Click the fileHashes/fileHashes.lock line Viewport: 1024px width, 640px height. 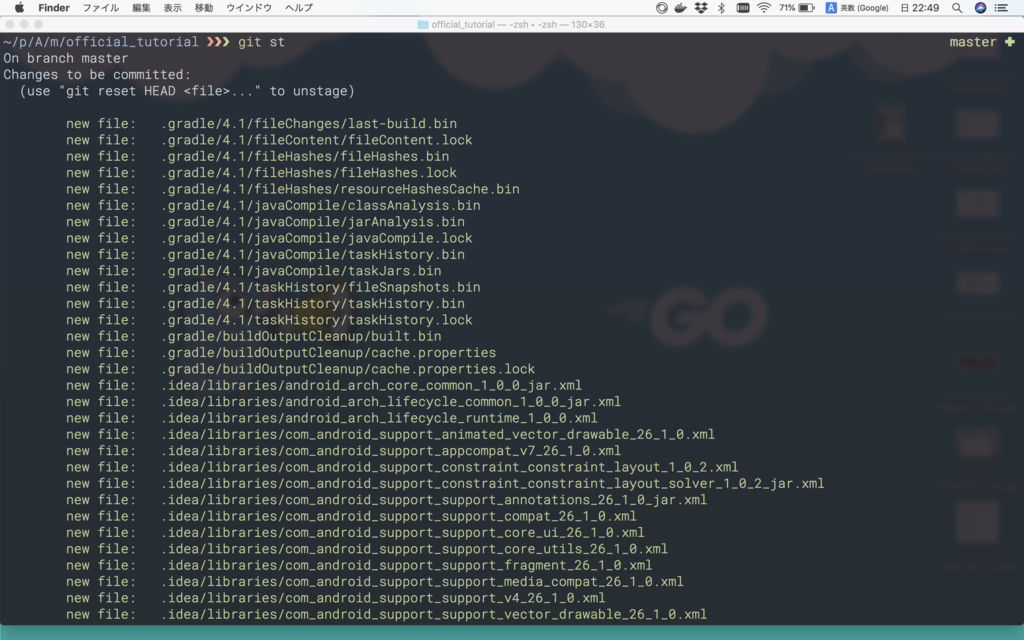261,172
